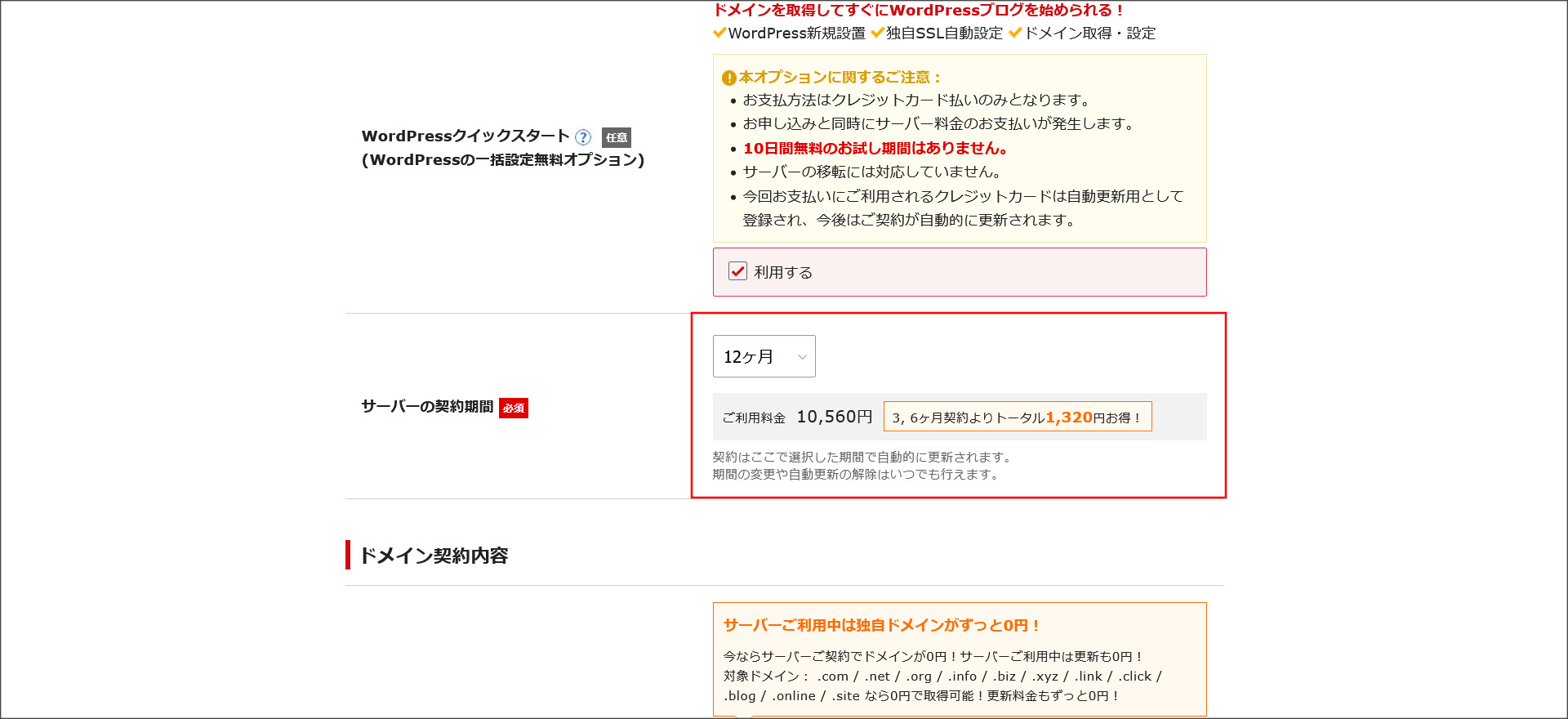Click the checkmark icon before 独自SSL自動設定
The image size is (1568, 719).
877,33
